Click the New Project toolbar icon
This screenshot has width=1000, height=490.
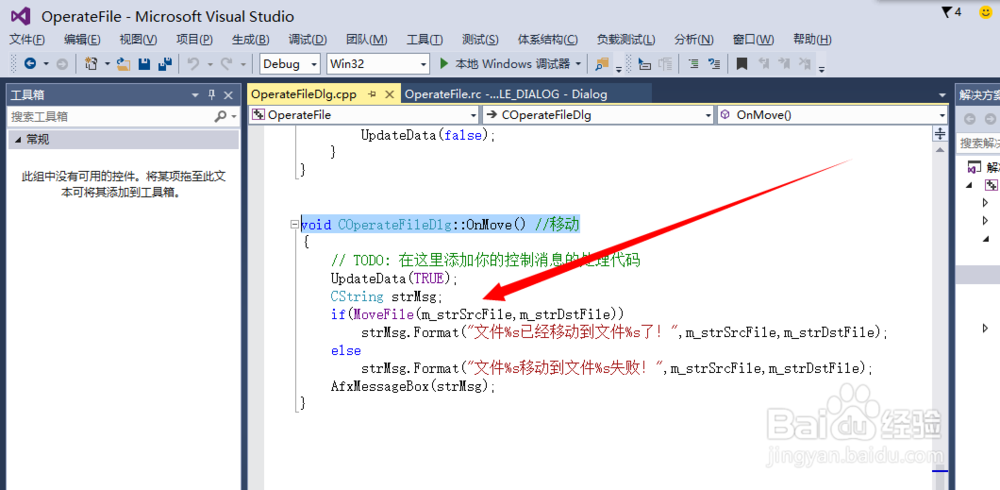click(x=91, y=64)
